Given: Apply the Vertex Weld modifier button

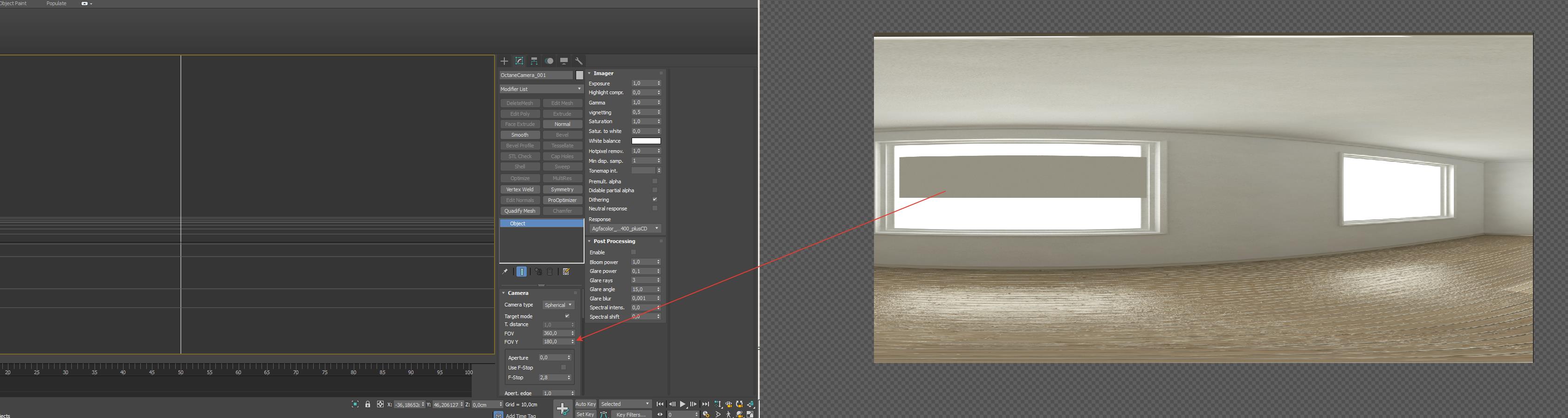Looking at the screenshot, I should (x=520, y=189).
